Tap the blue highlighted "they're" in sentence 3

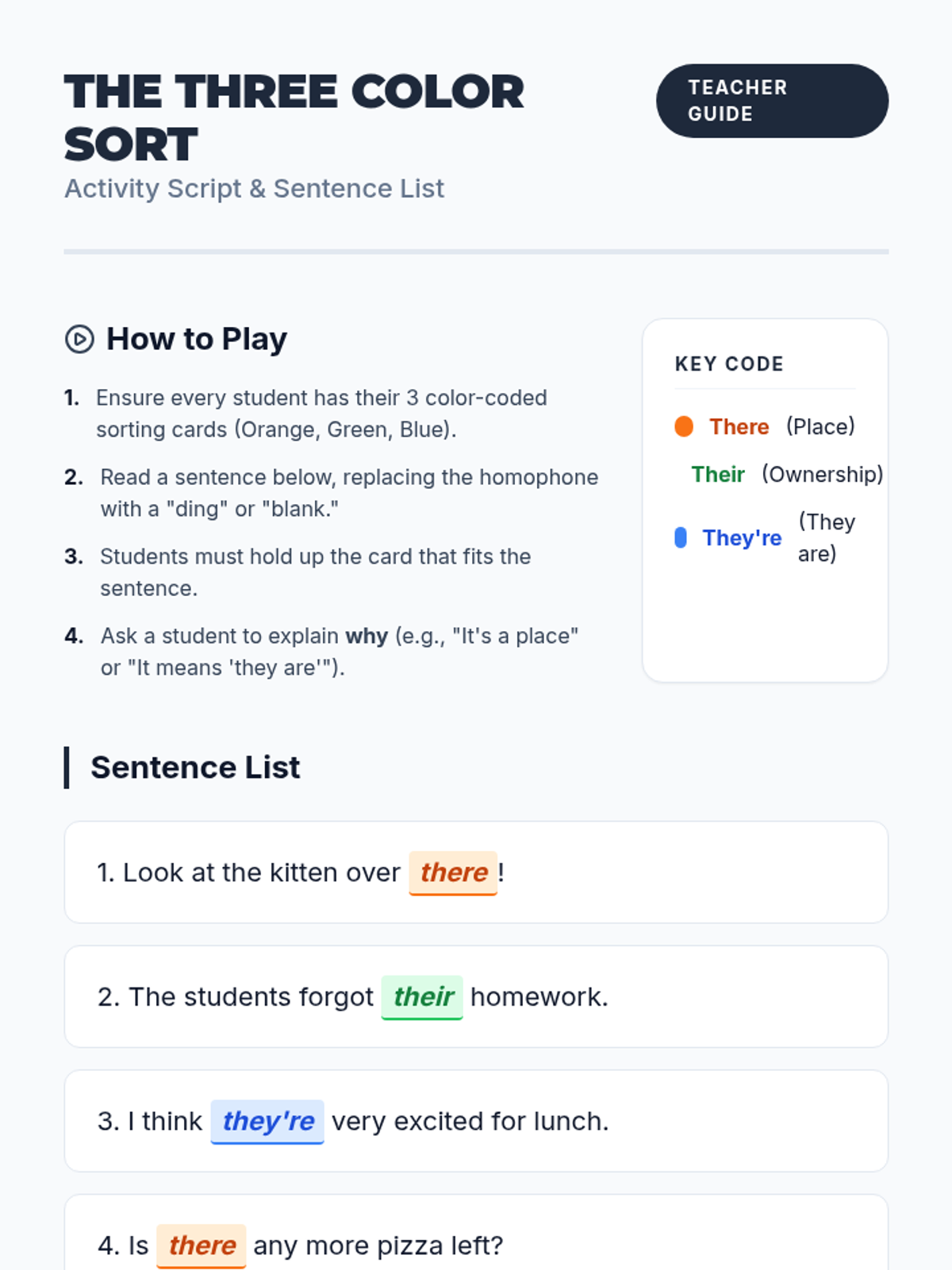(x=267, y=1121)
